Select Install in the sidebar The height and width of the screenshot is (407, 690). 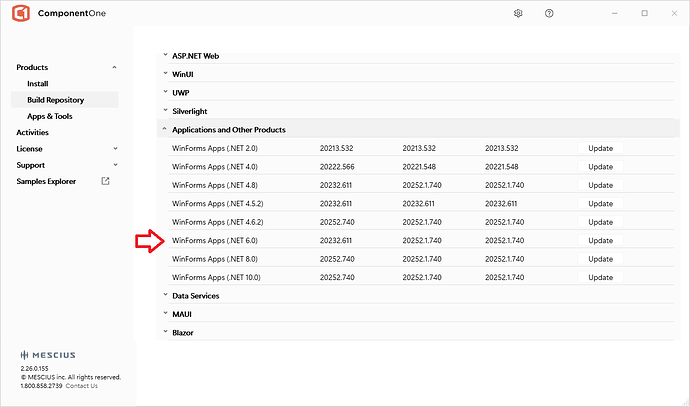[37, 84]
